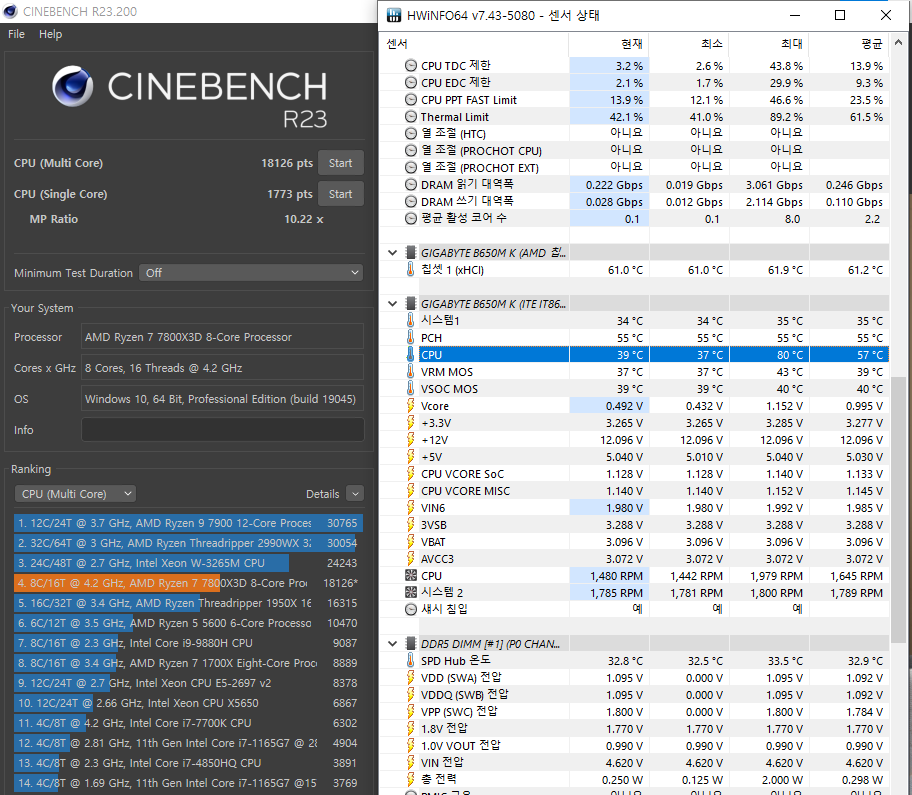The height and width of the screenshot is (795, 912).
Task: Click the clock icon beside Thermal Limit
Action: click(411, 116)
